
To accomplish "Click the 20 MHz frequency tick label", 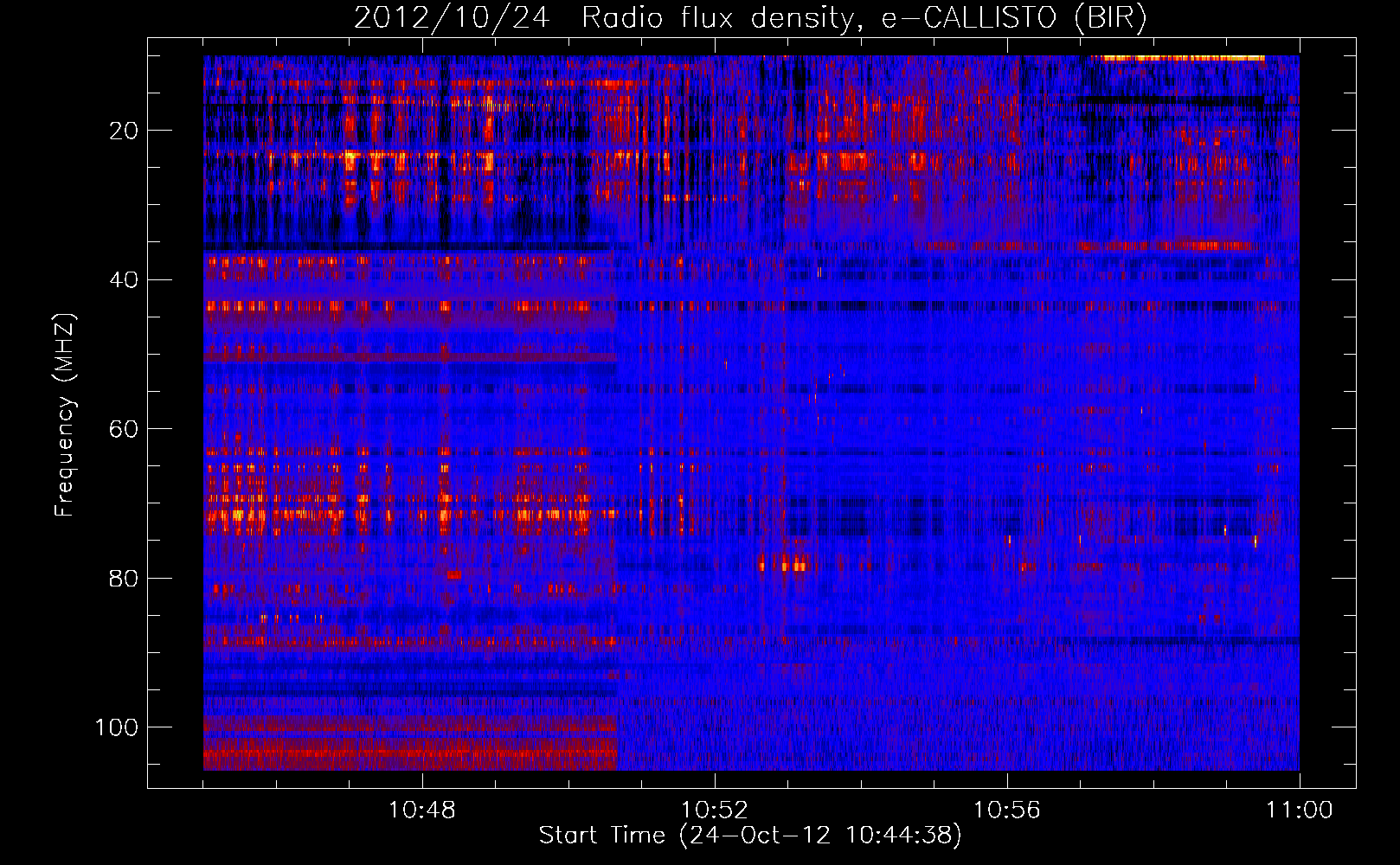I will [125, 131].
